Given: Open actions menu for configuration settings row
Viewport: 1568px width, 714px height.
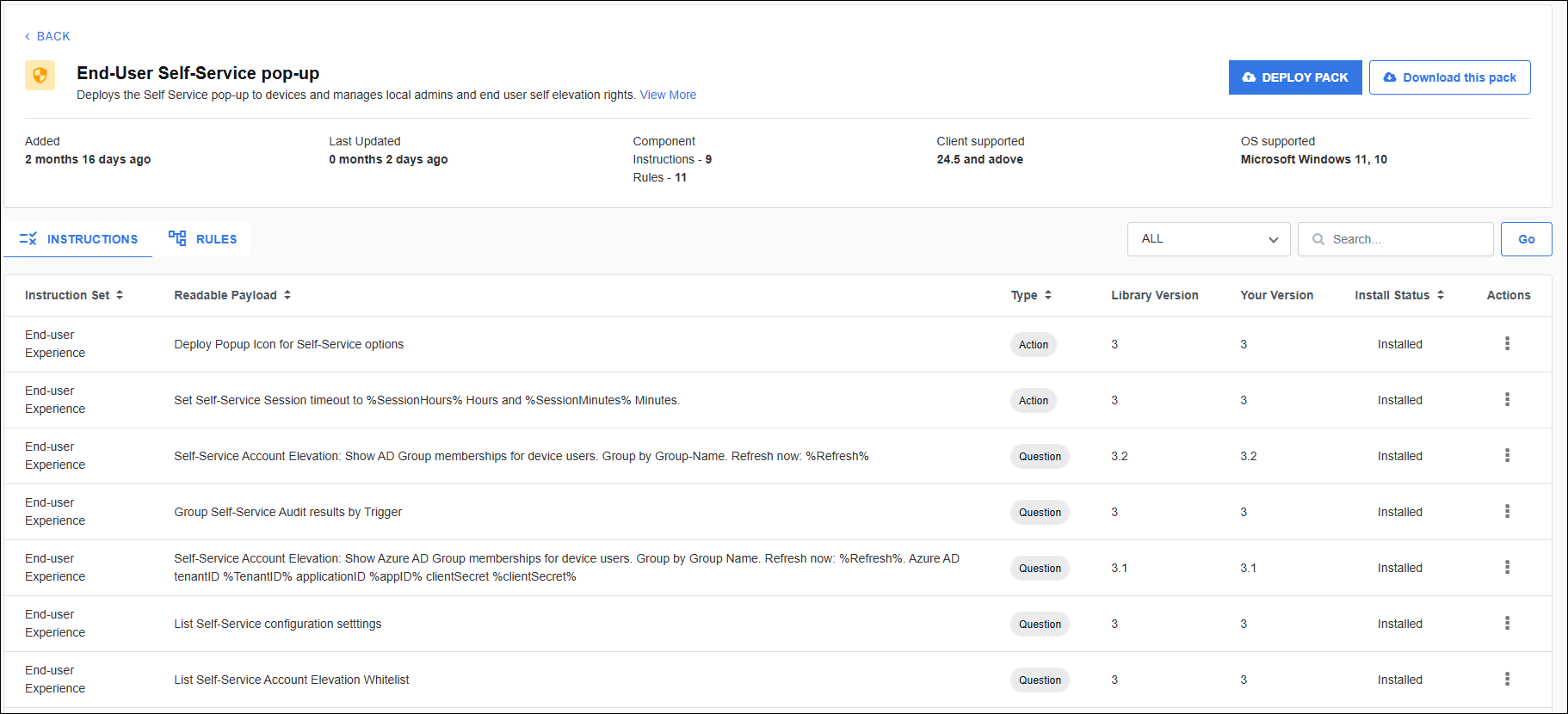Looking at the screenshot, I should click(1507, 624).
